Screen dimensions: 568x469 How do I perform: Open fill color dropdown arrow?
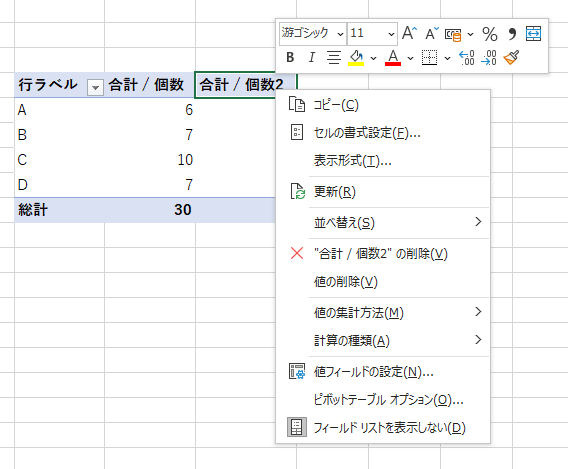pyautogui.click(x=373, y=58)
